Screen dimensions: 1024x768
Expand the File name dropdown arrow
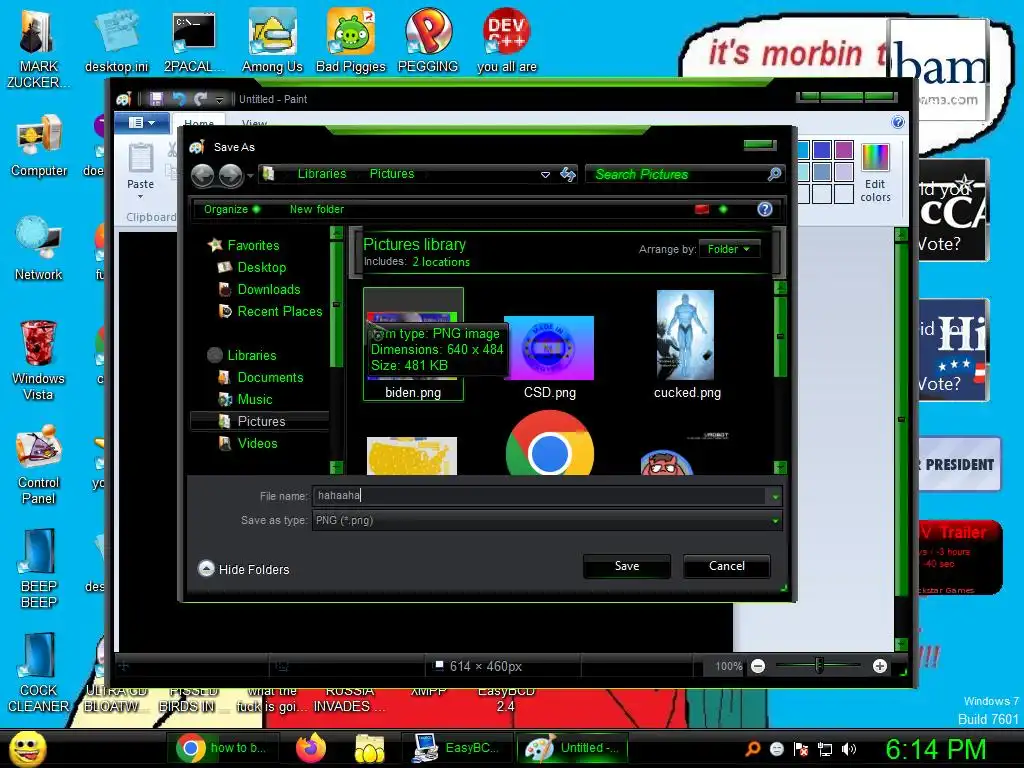[775, 496]
